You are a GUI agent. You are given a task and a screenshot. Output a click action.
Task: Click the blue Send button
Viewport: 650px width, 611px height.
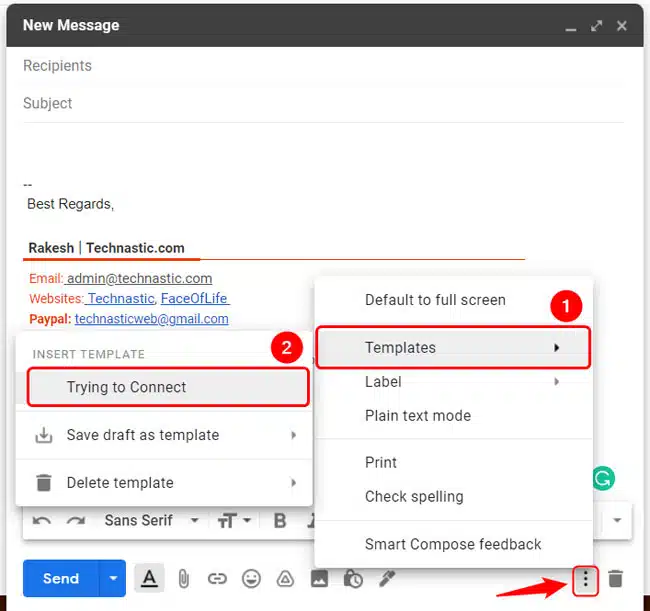click(x=61, y=578)
